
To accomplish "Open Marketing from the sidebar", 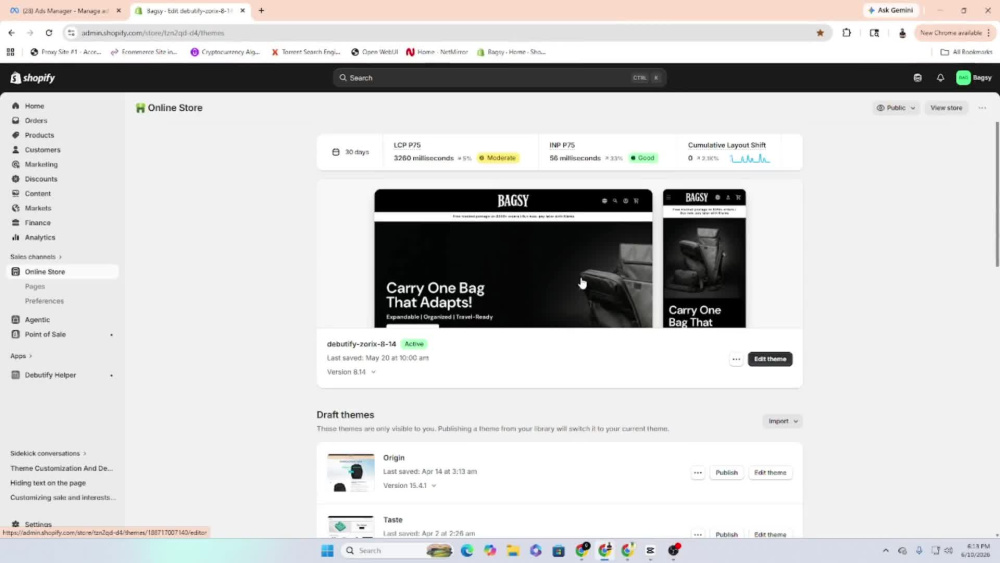I will click(41, 165).
